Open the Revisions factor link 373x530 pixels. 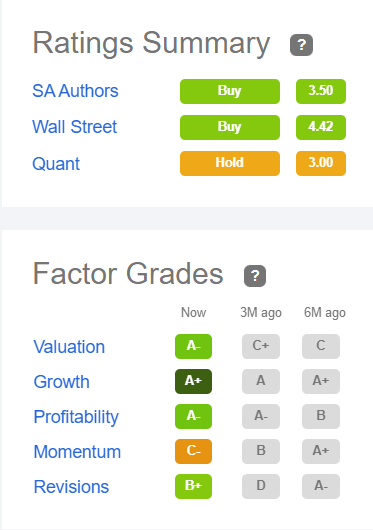(x=71, y=487)
